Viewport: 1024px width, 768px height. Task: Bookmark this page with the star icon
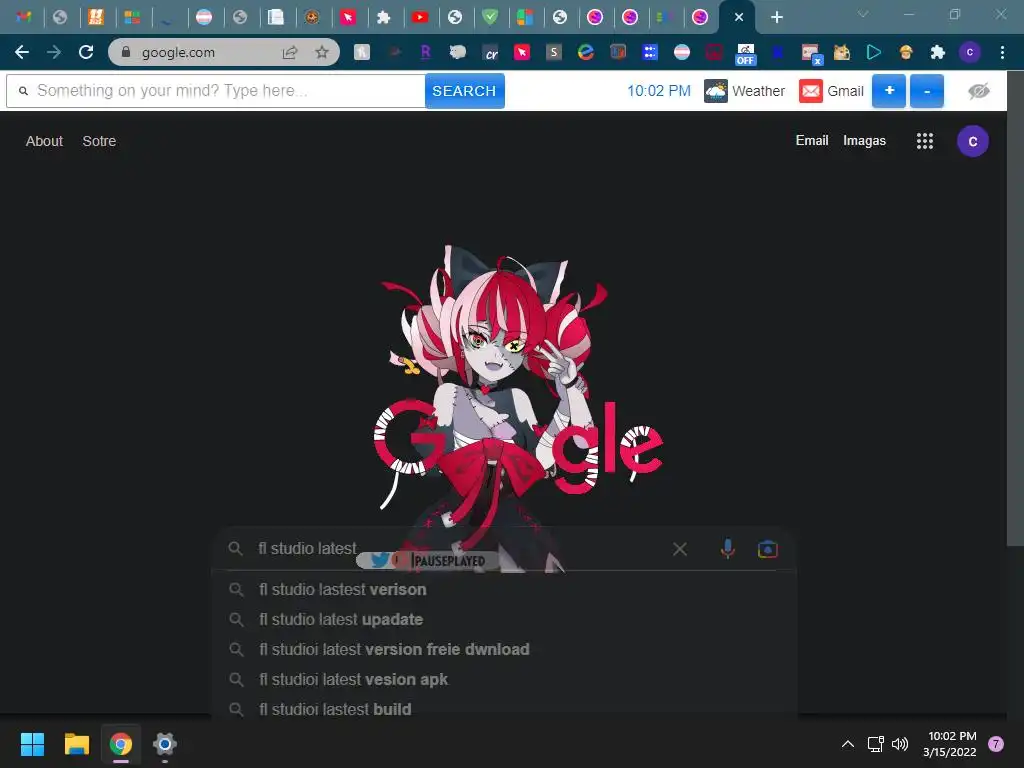[322, 52]
